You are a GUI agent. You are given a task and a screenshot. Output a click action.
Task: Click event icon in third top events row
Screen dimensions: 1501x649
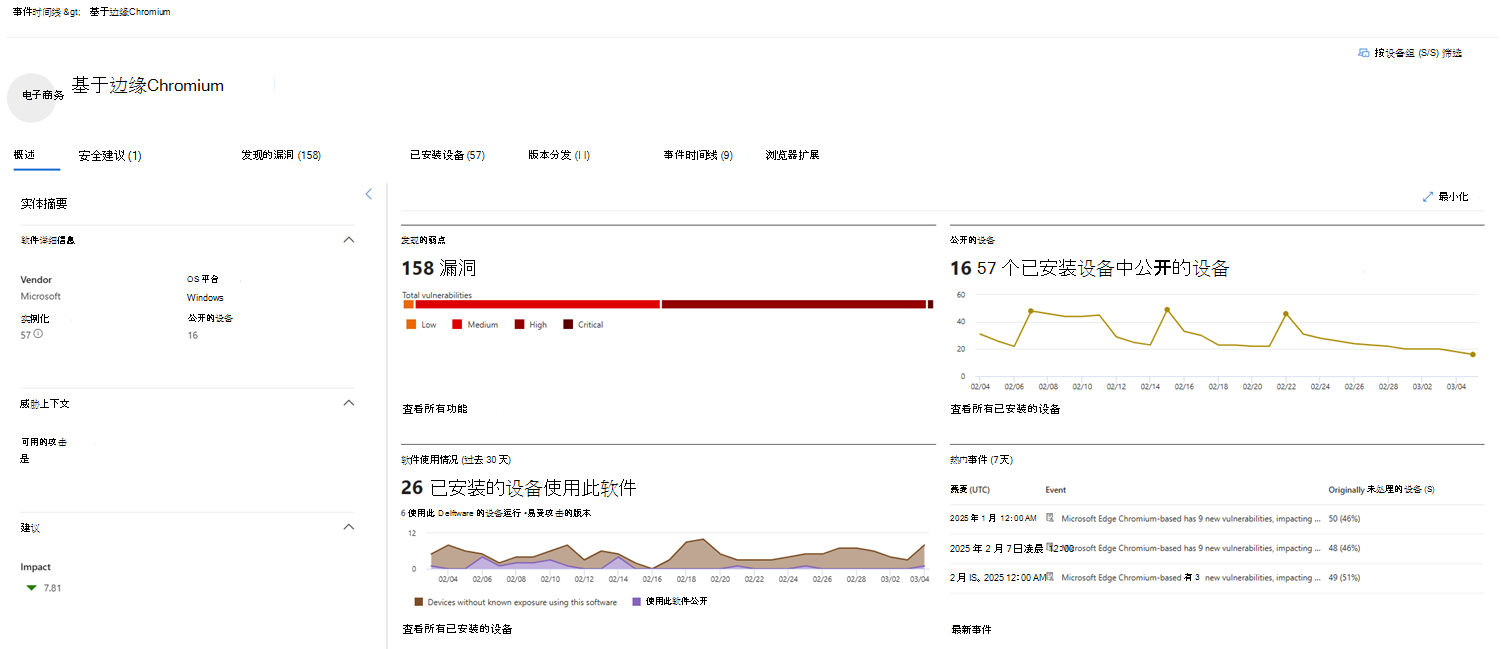click(x=1052, y=577)
